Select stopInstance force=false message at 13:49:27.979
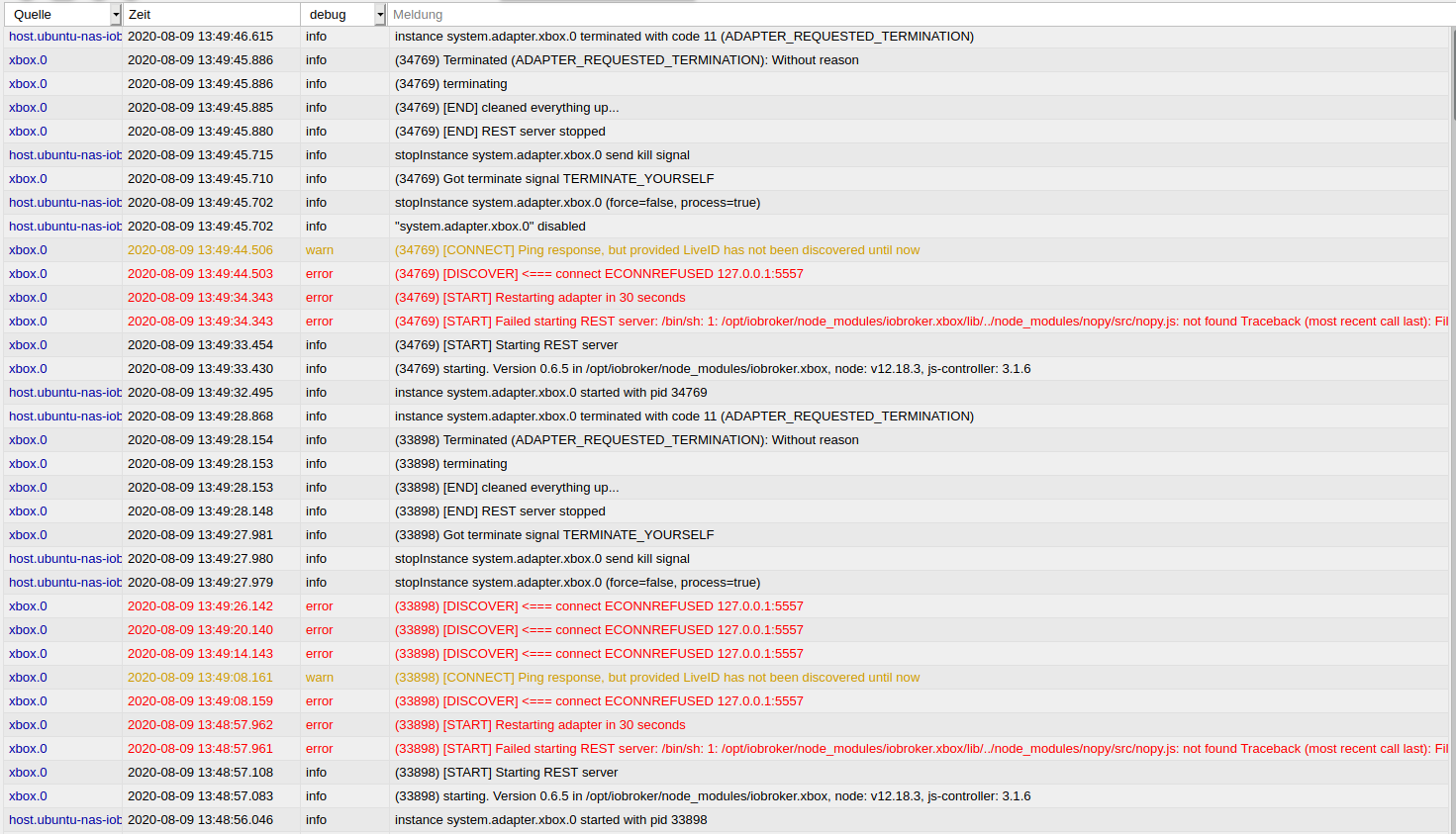1456x834 pixels. [577, 583]
